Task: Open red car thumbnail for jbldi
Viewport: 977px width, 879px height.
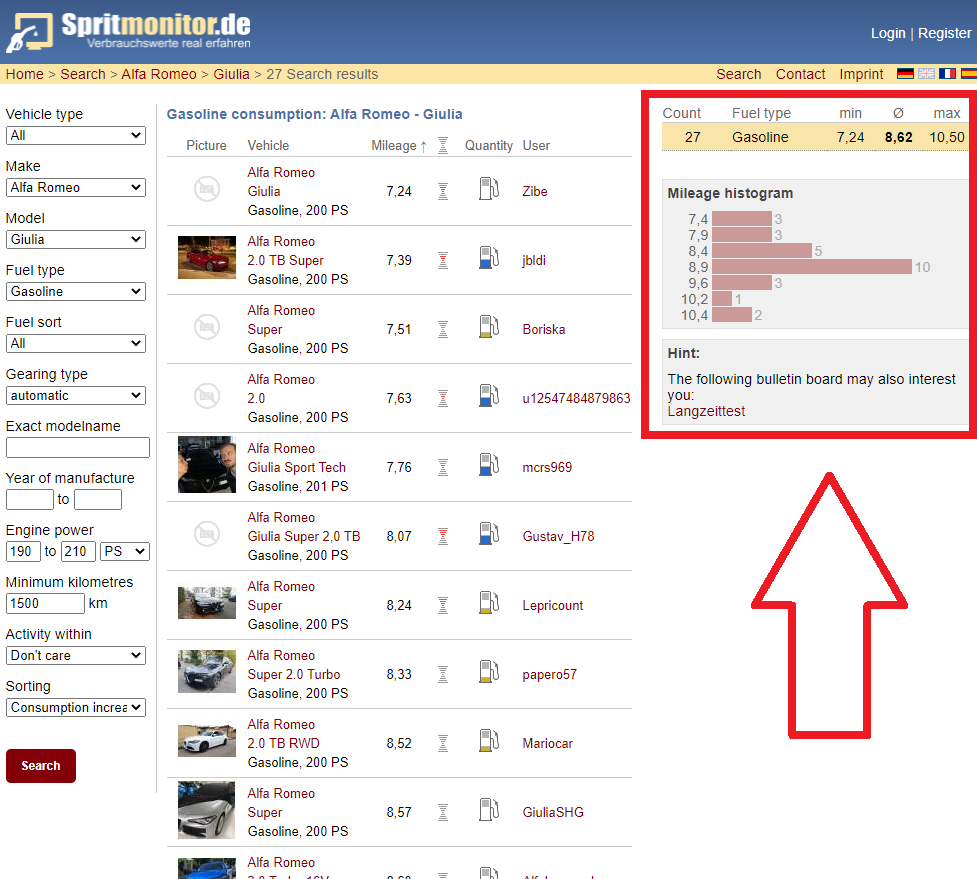Action: [x=207, y=257]
